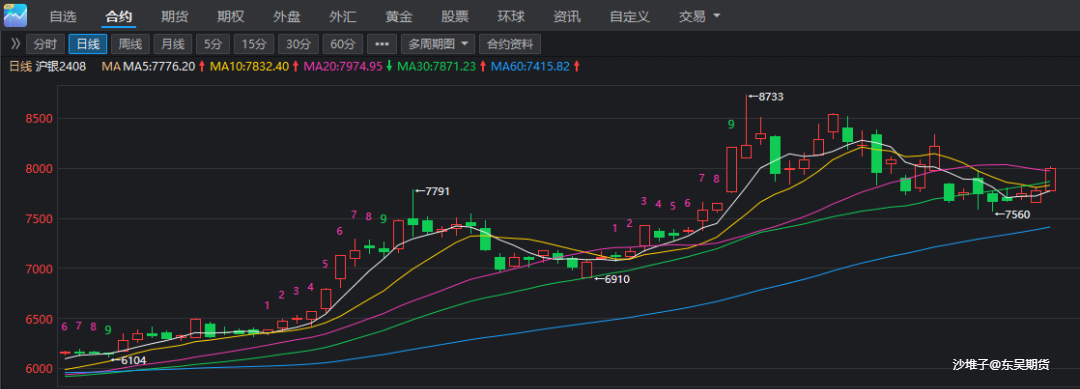The image size is (1080, 389).
Task: Toggle the 分时 chart view
Action: click(x=45, y=44)
